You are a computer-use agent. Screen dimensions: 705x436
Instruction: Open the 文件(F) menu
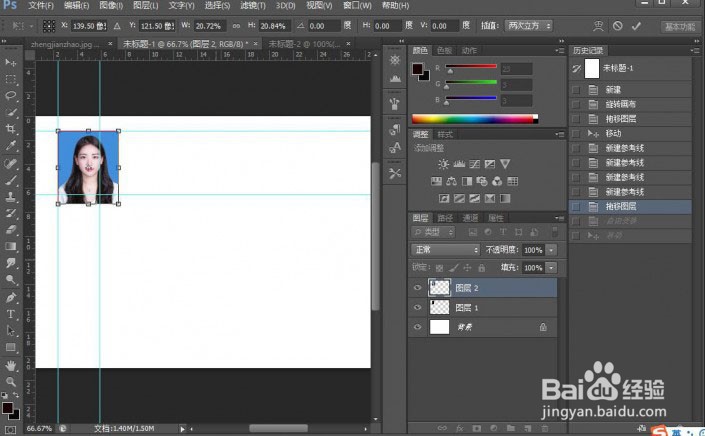click(x=41, y=6)
